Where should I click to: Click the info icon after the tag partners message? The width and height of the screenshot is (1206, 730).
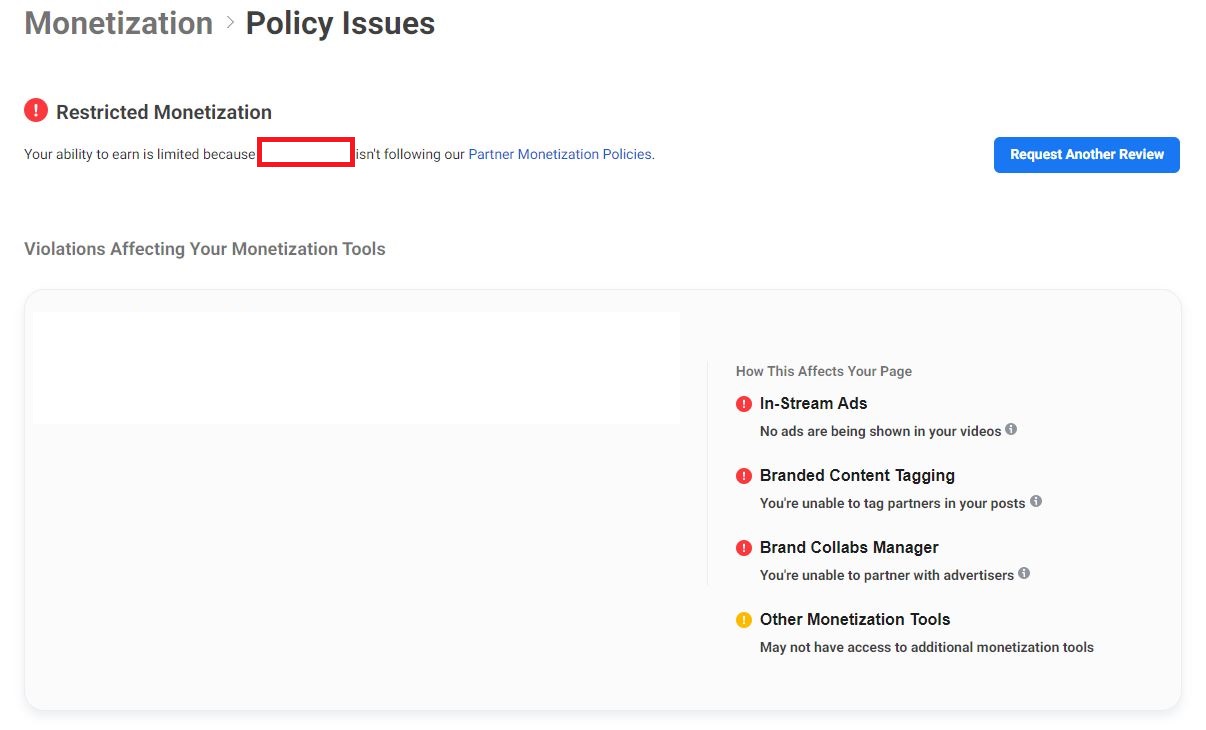pos(1036,502)
